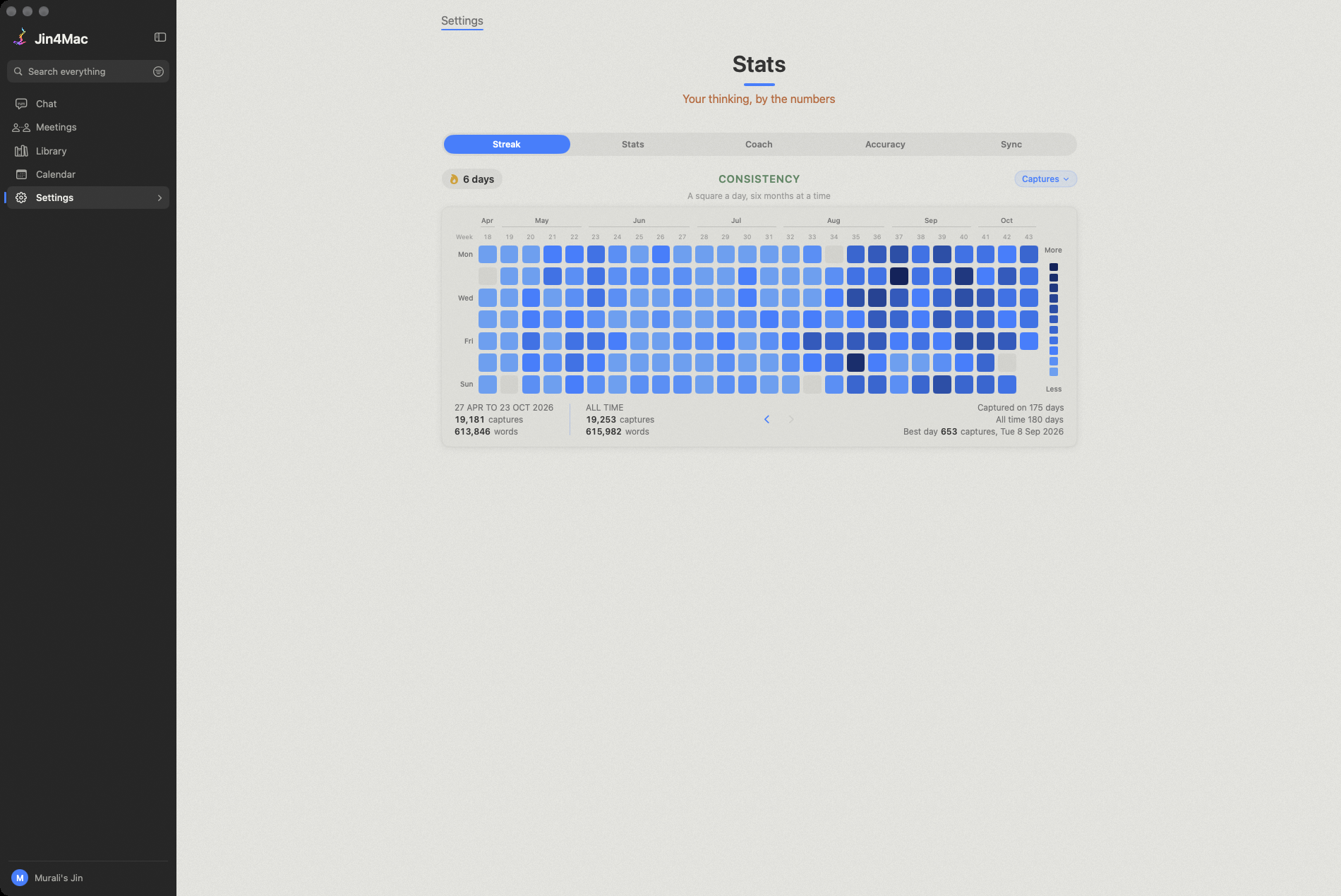
Task: Go to previous six-month period
Action: (766, 419)
